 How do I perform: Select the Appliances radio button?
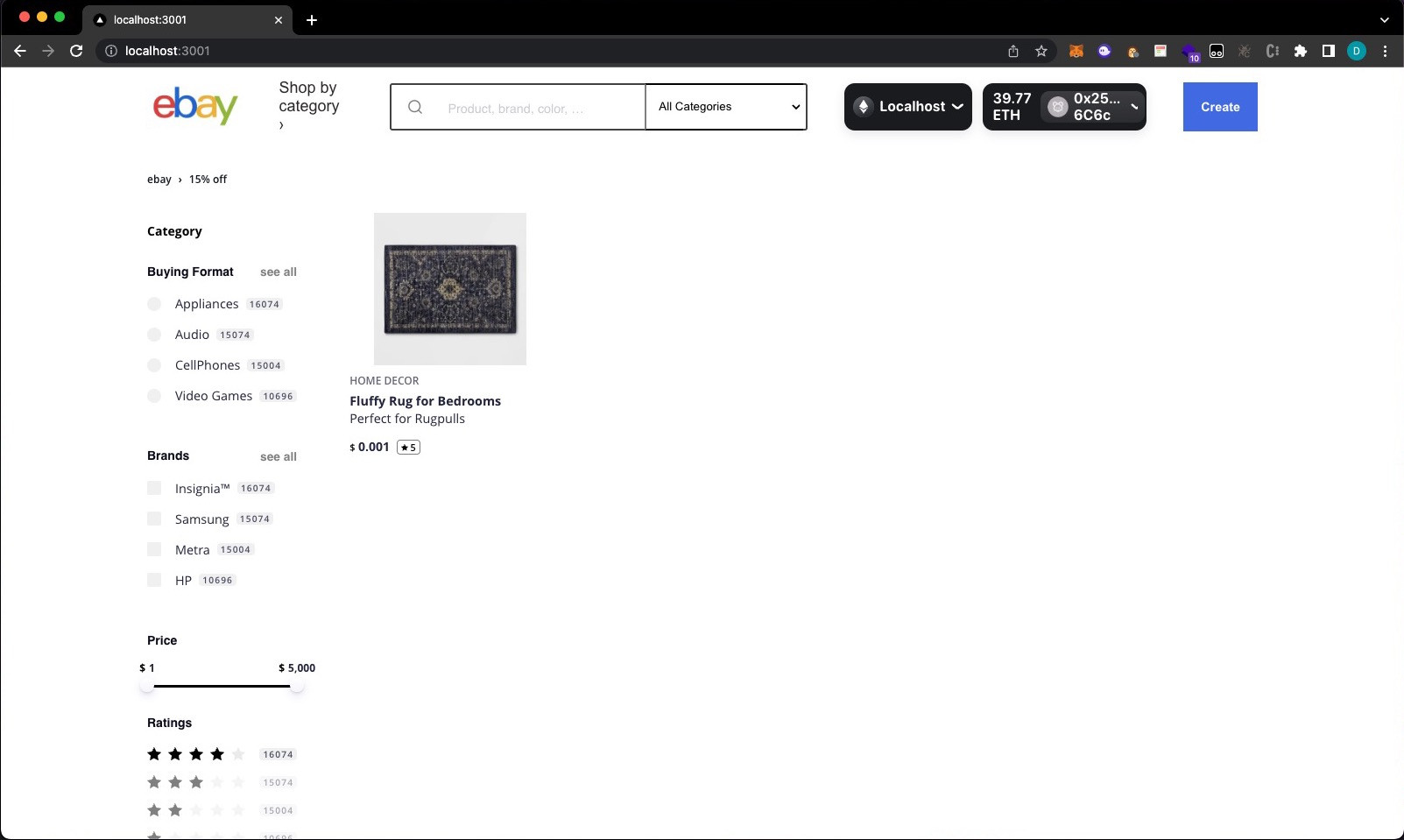click(x=154, y=304)
